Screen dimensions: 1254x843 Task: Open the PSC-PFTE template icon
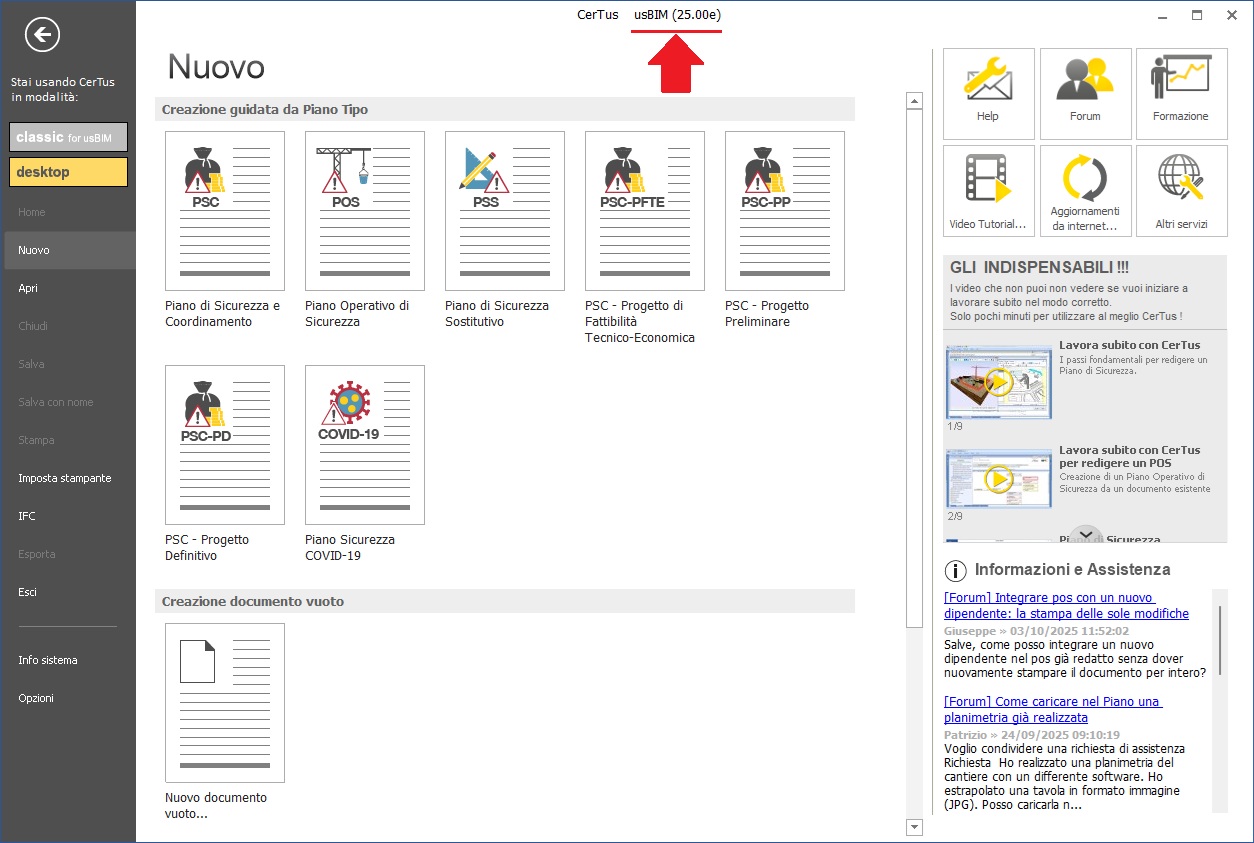pyautogui.click(x=645, y=211)
